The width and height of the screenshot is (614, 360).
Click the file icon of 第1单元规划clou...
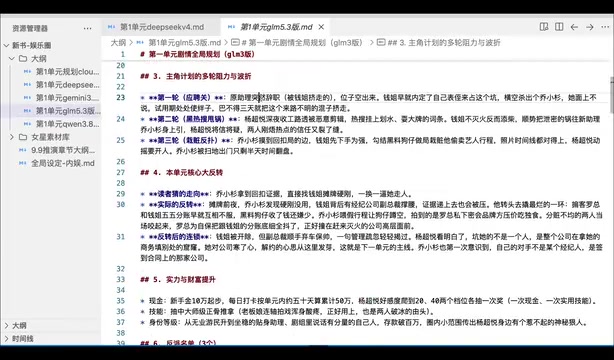pyautogui.click(x=27, y=72)
